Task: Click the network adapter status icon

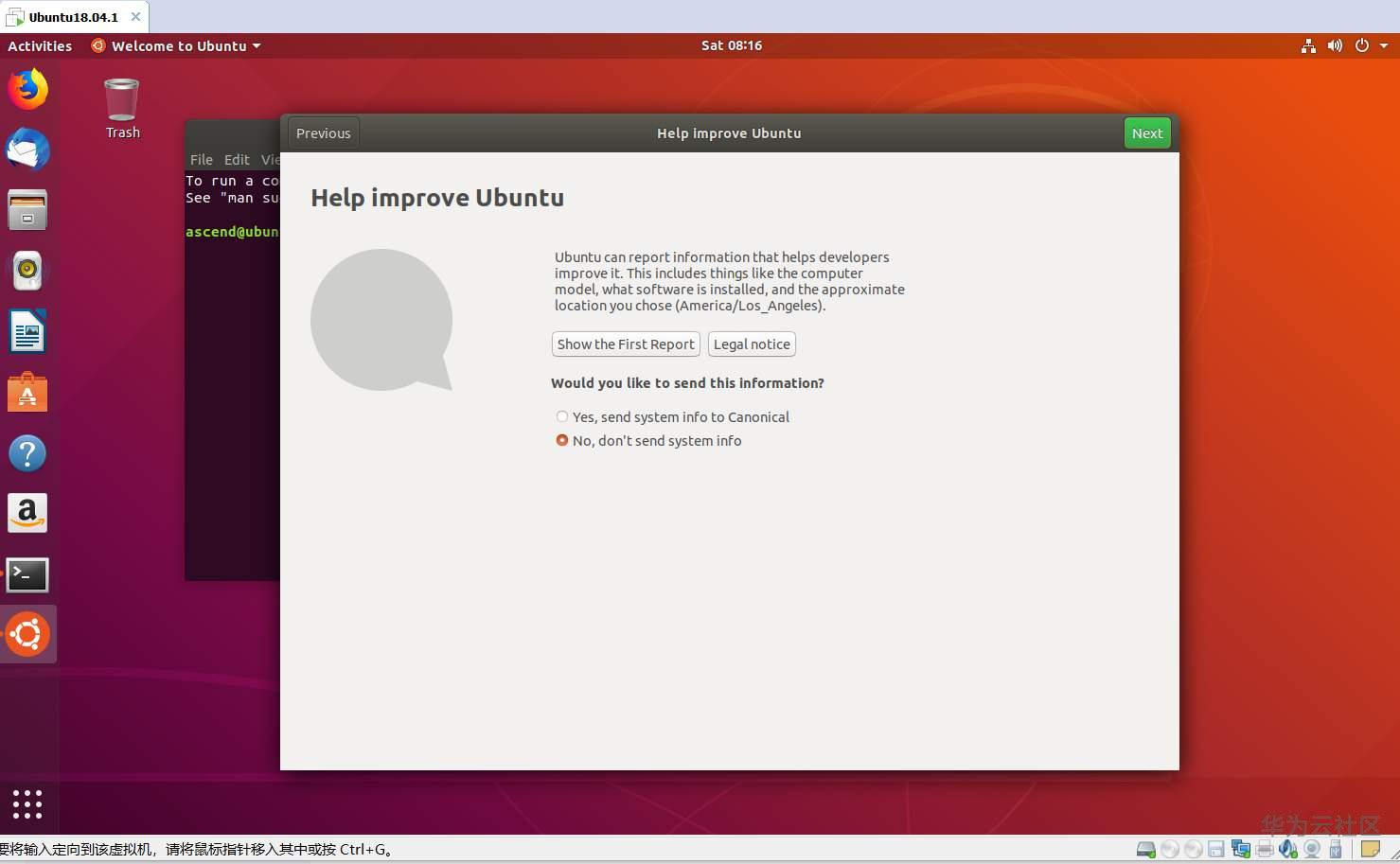Action: click(x=1241, y=850)
